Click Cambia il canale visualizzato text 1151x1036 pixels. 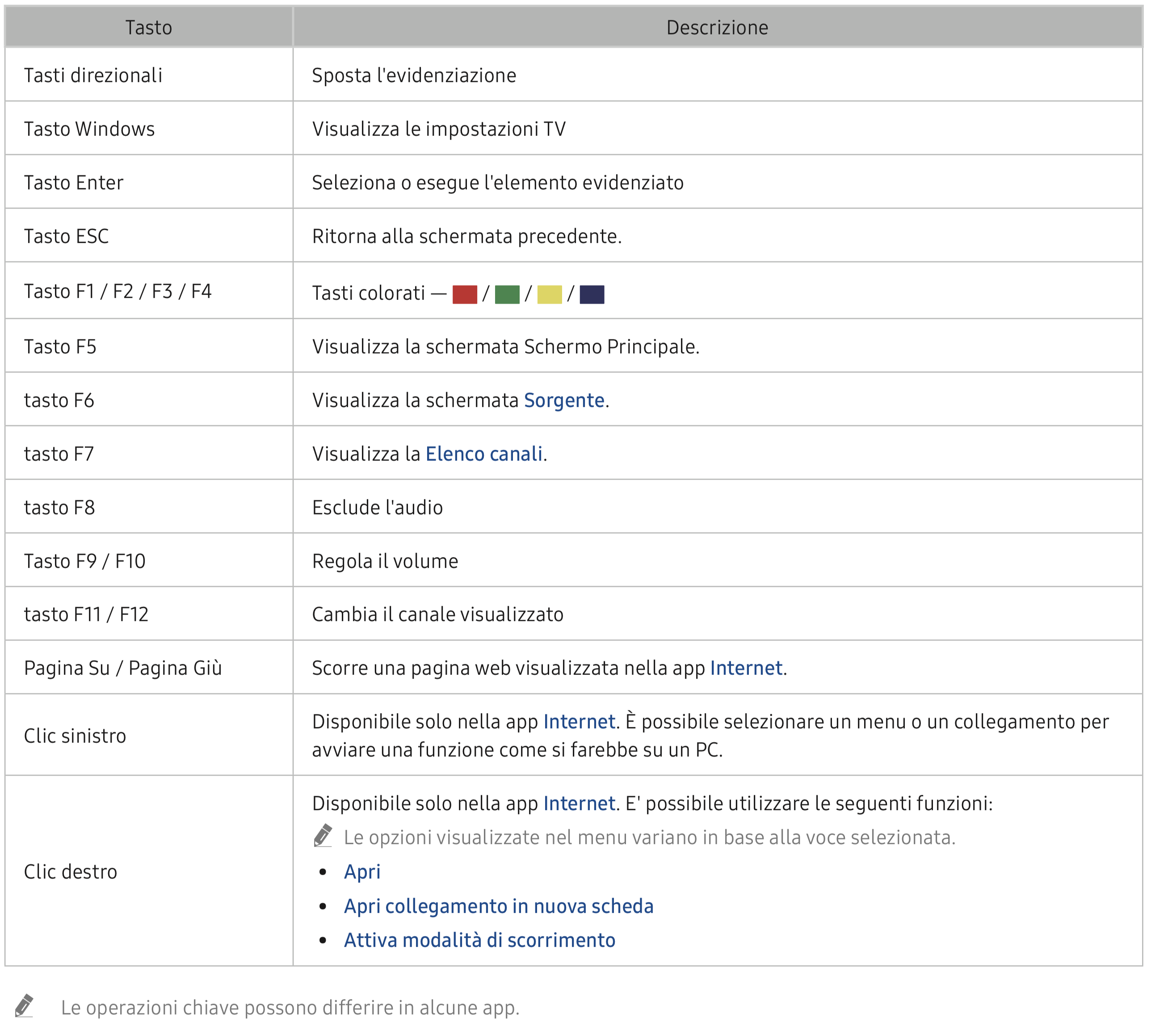[x=437, y=614]
